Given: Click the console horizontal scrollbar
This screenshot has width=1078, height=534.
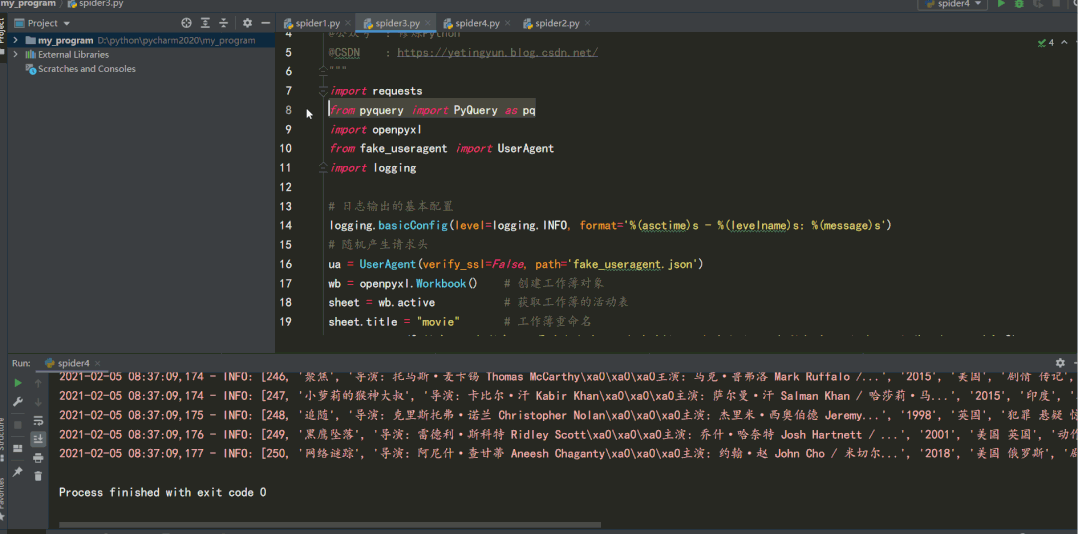Looking at the screenshot, I should pyautogui.click(x=330, y=525).
